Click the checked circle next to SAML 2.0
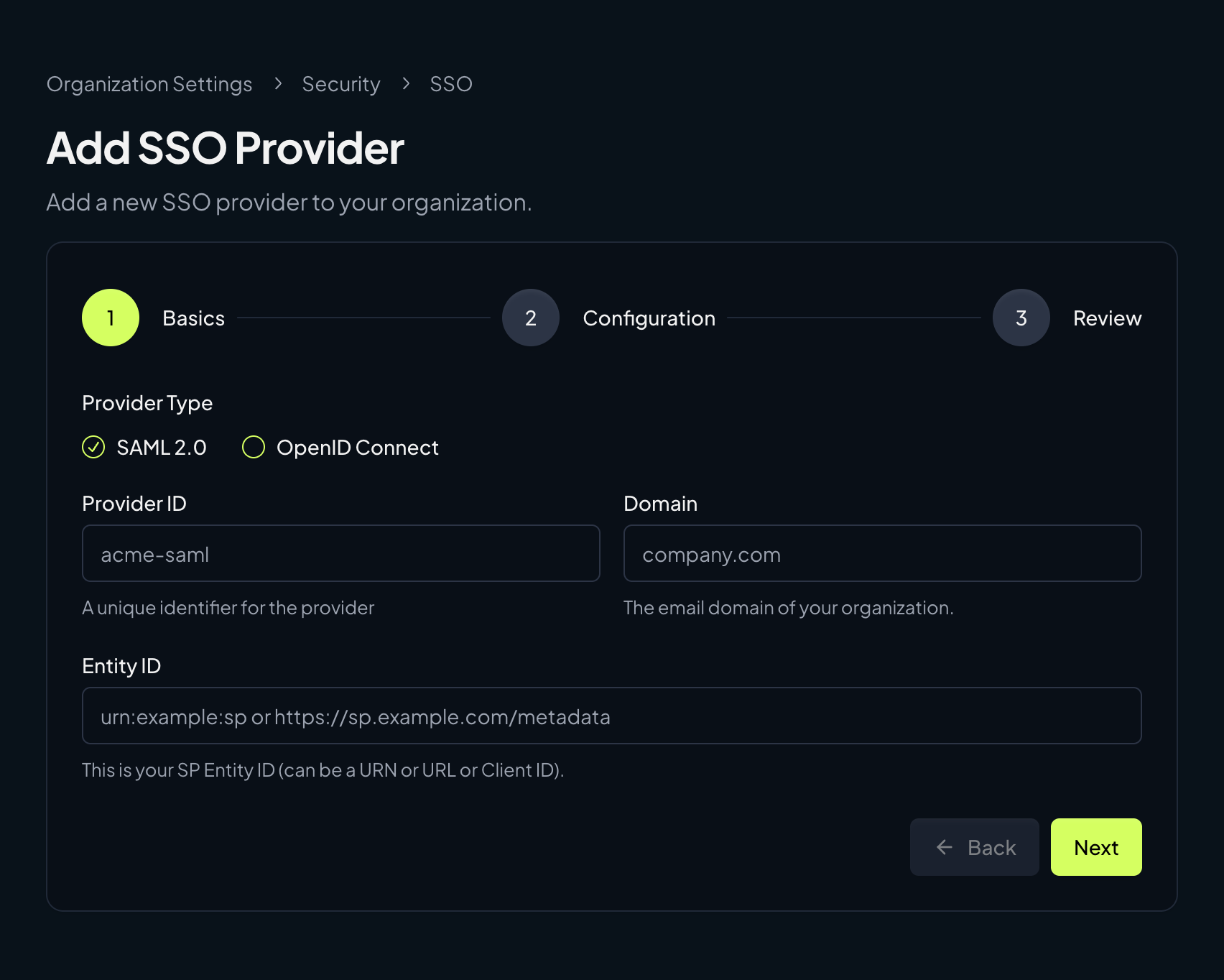 (93, 447)
